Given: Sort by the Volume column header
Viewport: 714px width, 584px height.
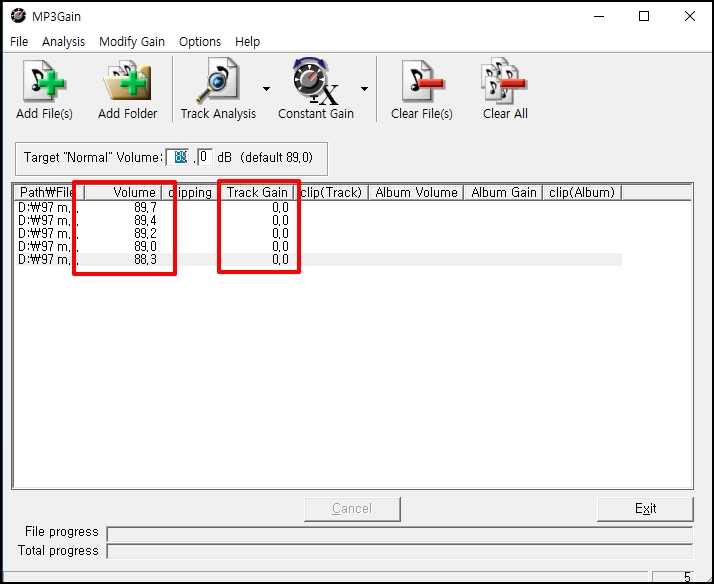Looking at the screenshot, I should coord(123,193).
